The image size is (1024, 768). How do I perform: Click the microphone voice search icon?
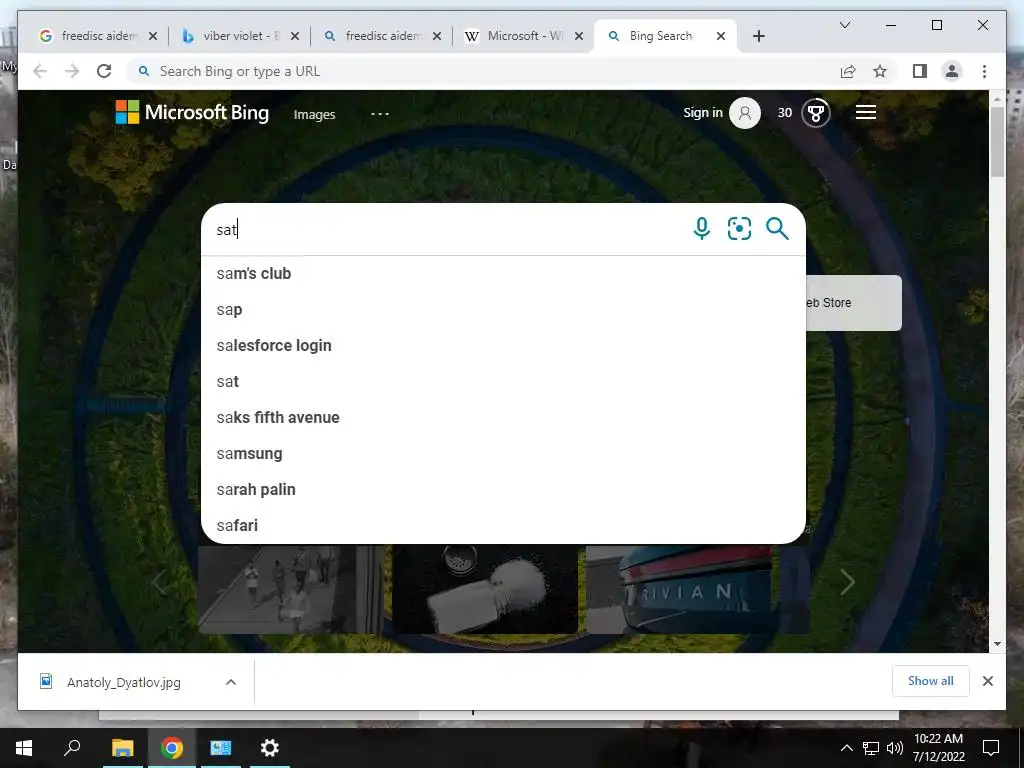point(701,229)
